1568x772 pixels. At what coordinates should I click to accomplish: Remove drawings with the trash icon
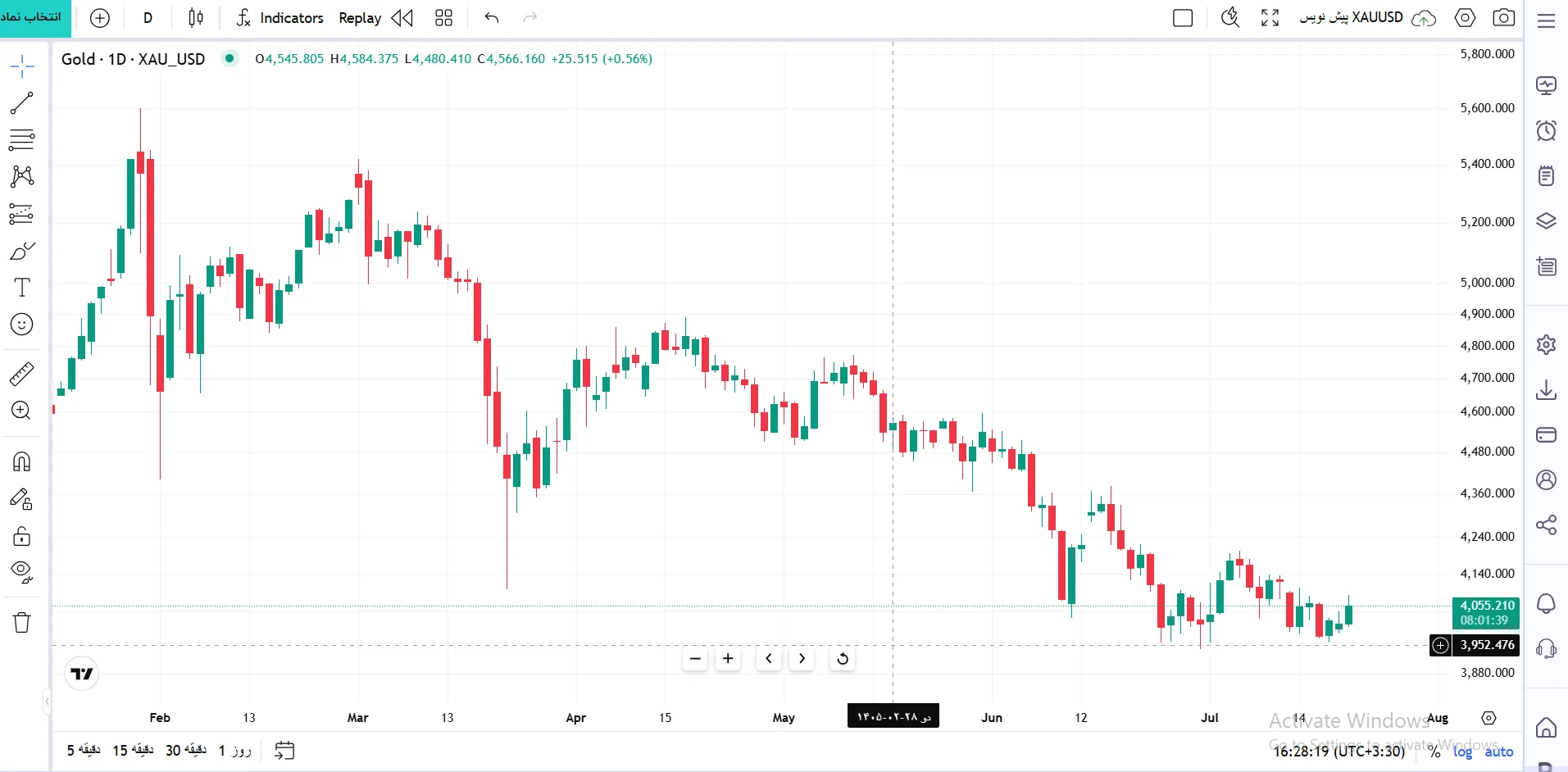(x=22, y=623)
